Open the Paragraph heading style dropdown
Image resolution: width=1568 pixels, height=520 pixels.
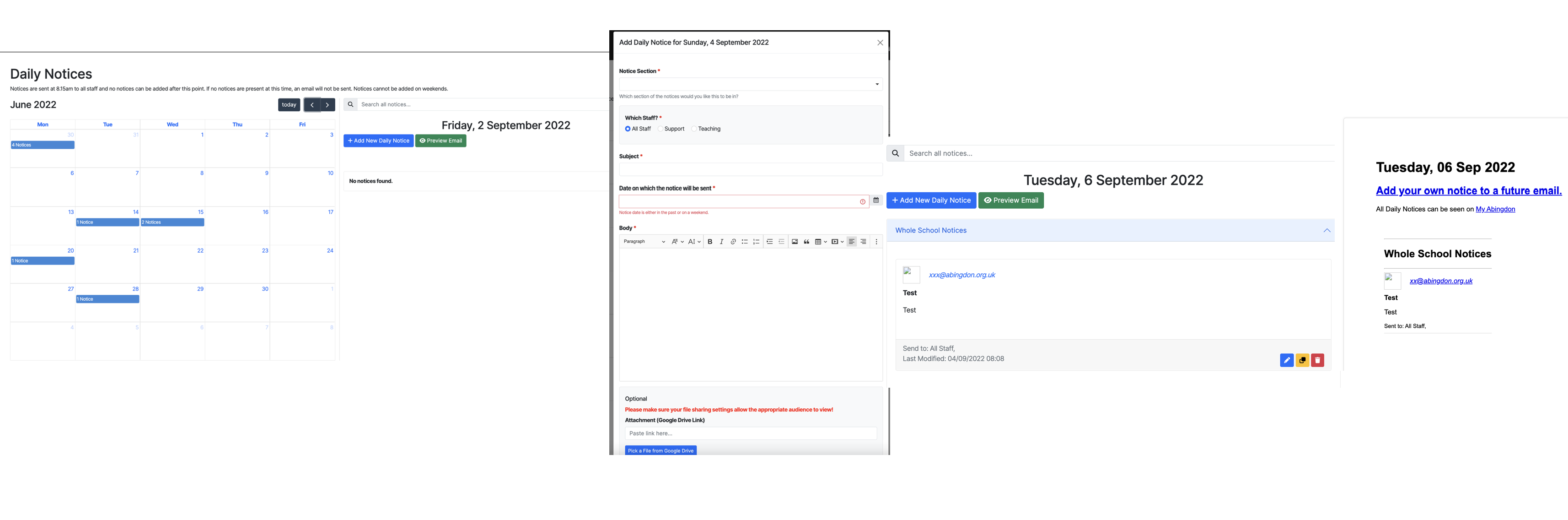644,242
